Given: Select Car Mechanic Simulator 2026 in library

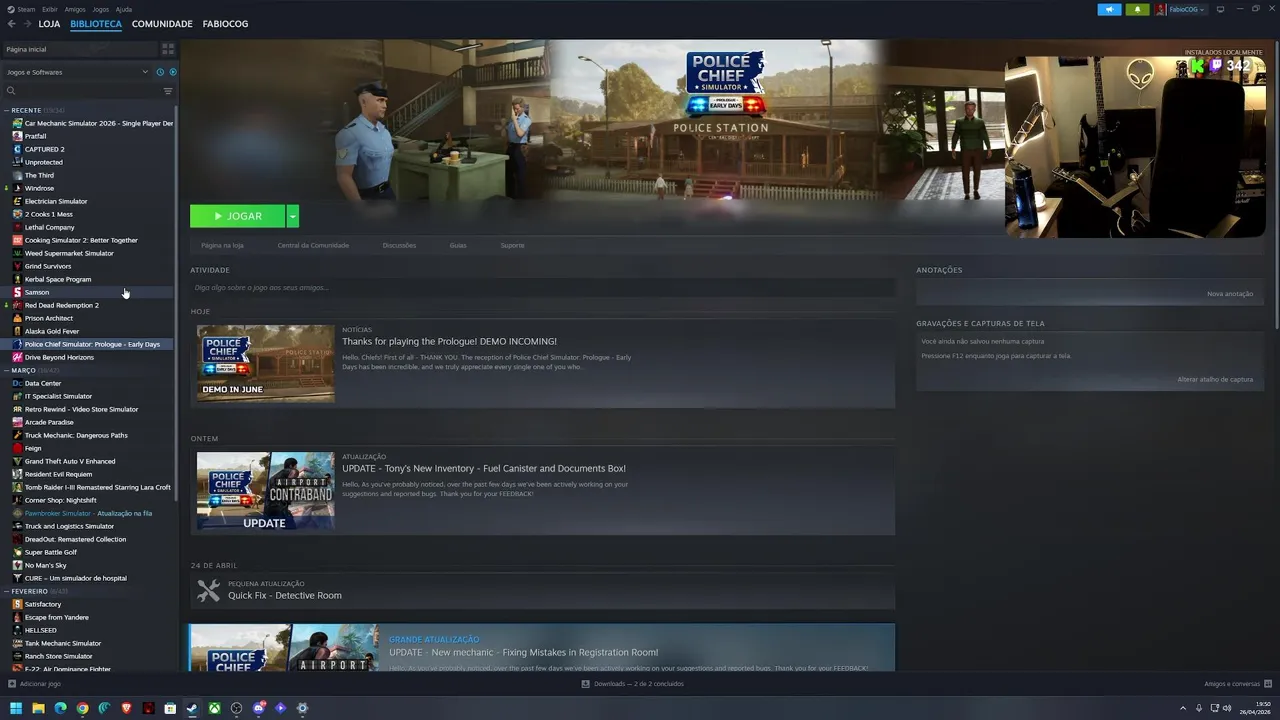Looking at the screenshot, I should (92, 123).
